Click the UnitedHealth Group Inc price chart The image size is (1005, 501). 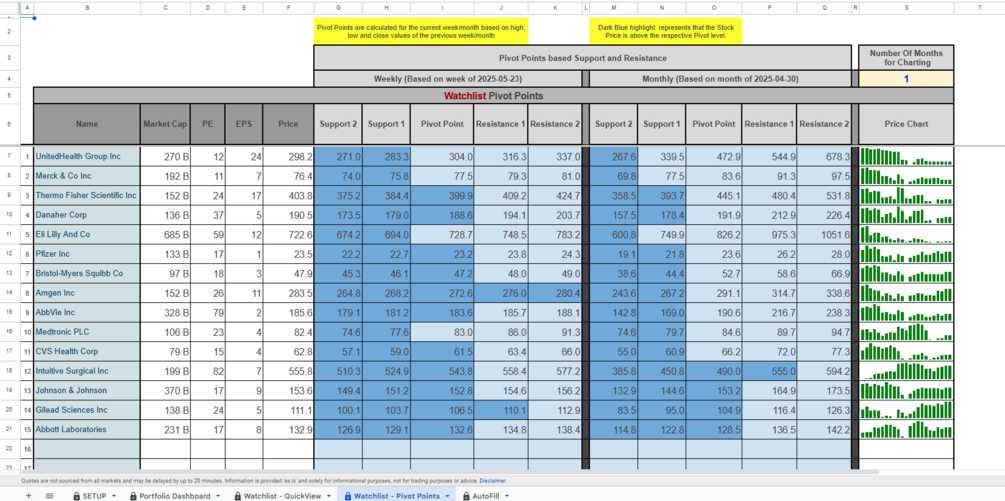coord(906,156)
